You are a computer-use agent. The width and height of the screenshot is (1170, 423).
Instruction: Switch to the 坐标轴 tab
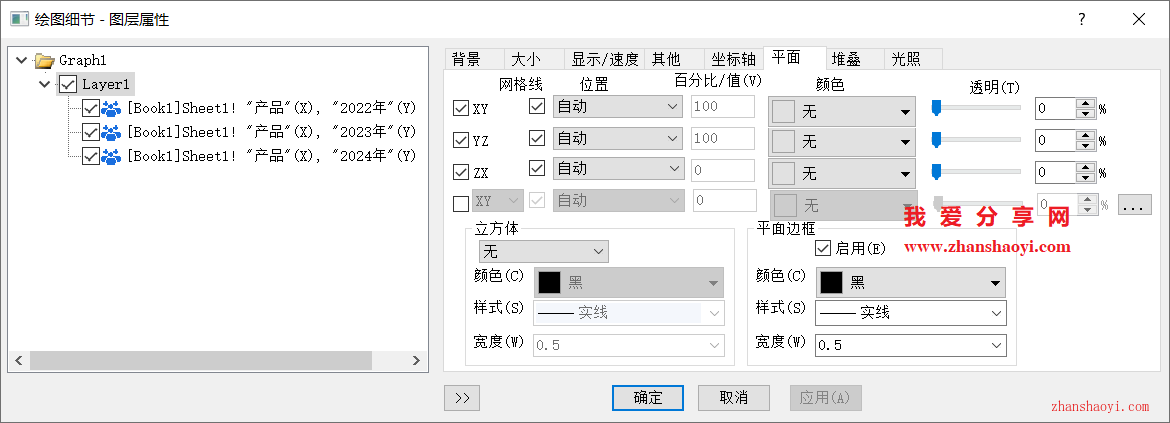coord(734,60)
